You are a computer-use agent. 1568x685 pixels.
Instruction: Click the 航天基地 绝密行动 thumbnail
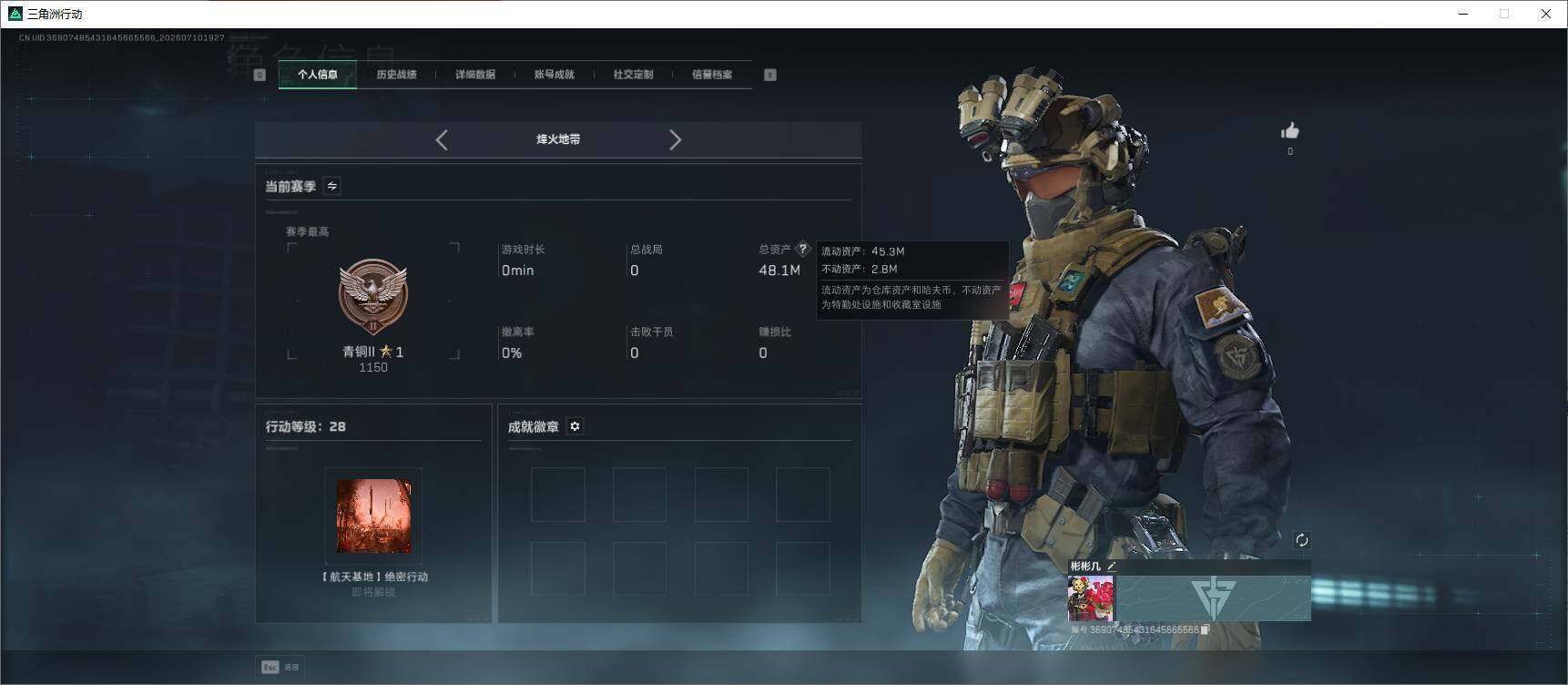coord(373,516)
